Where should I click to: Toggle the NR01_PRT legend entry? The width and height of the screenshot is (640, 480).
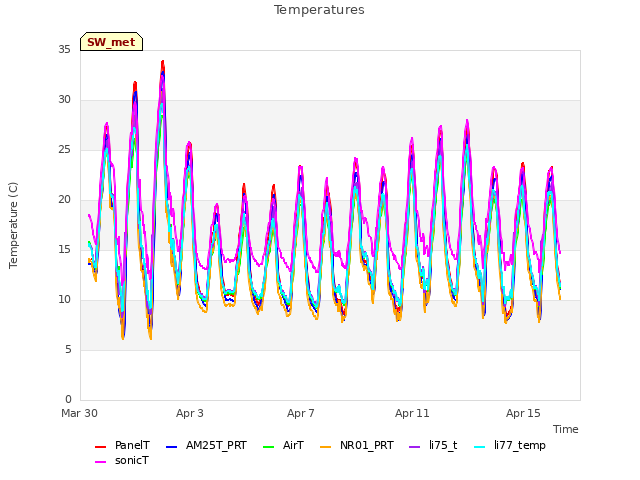357,445
